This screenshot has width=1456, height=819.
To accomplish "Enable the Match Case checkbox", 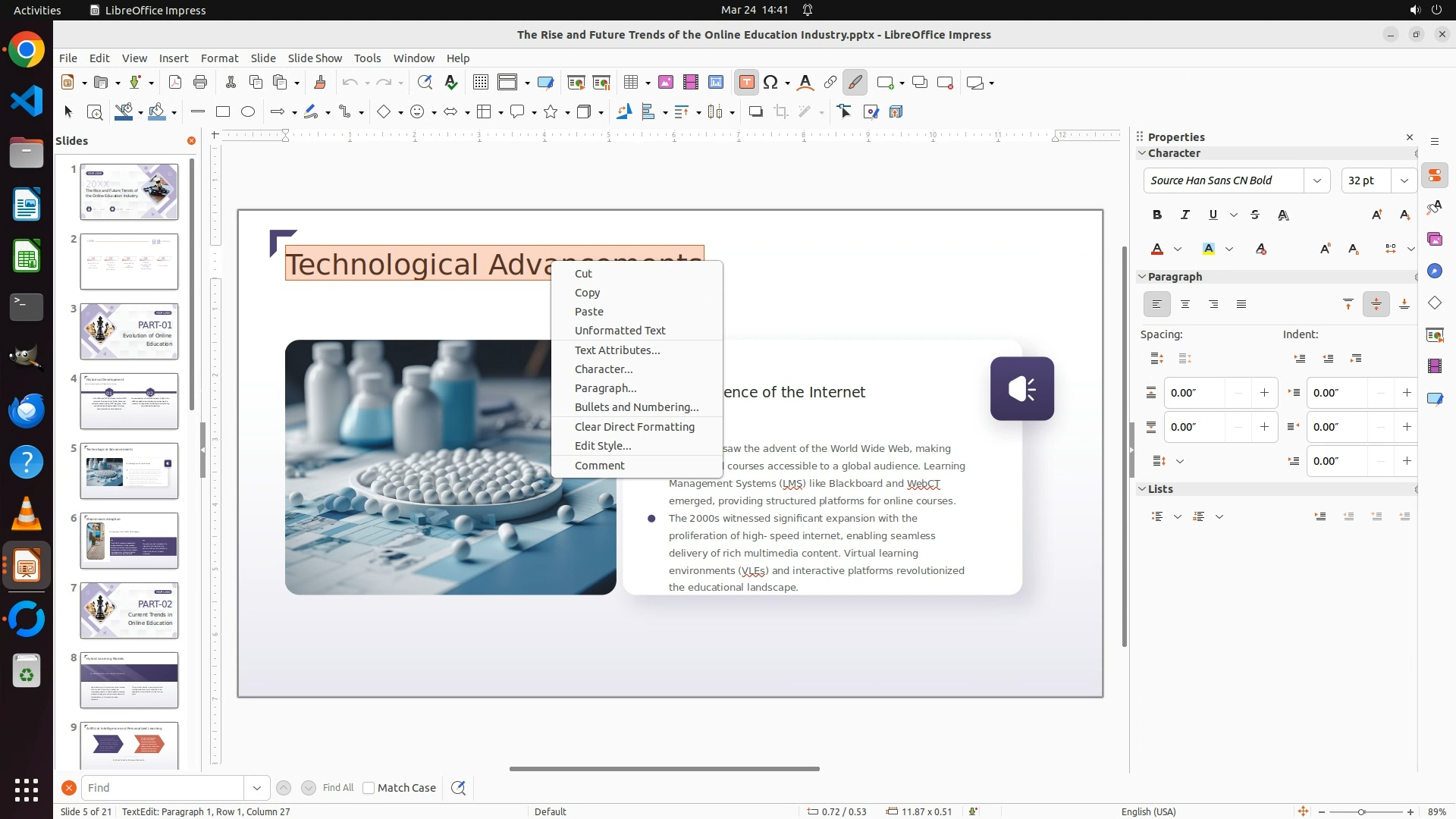I will point(369,788).
